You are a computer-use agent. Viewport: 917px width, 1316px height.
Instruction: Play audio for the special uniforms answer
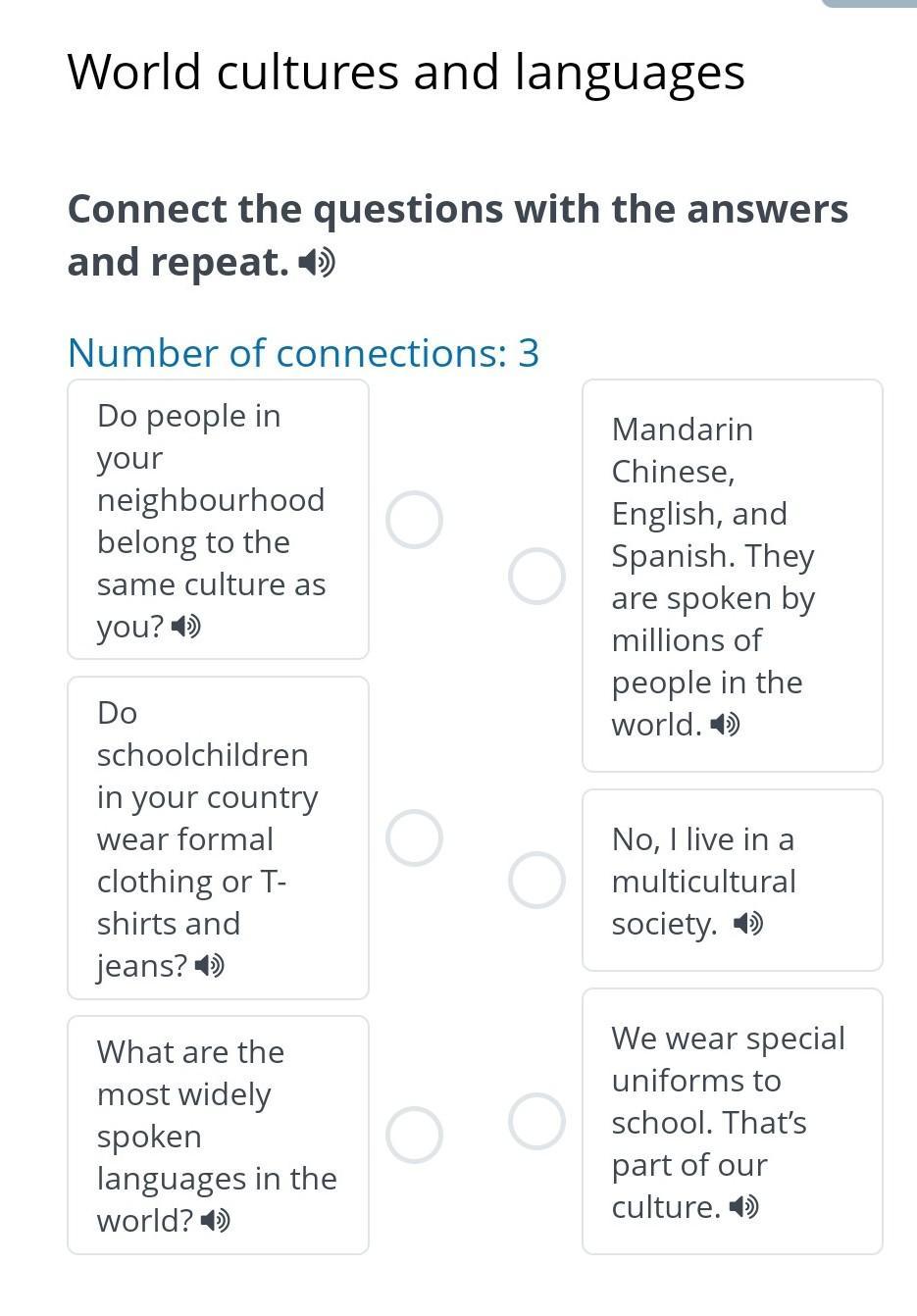tap(743, 1207)
